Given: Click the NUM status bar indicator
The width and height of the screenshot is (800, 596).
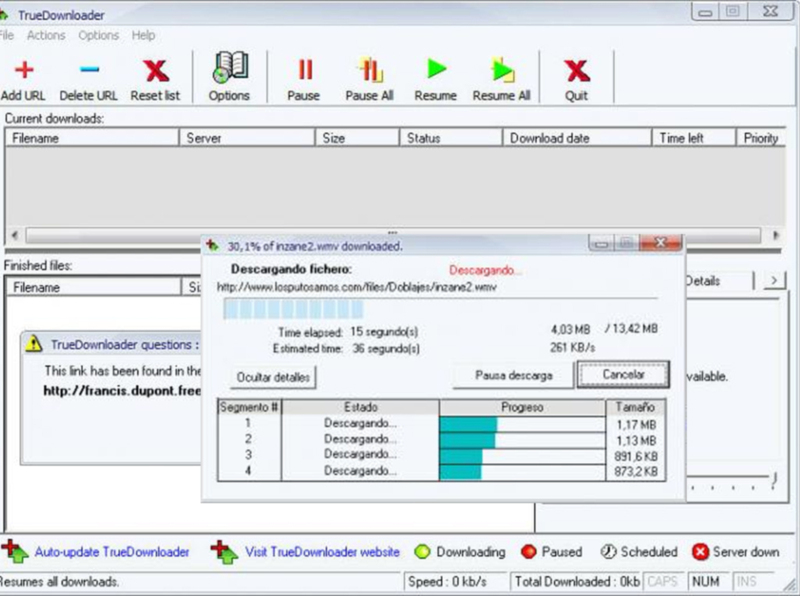Looking at the screenshot, I should (706, 582).
